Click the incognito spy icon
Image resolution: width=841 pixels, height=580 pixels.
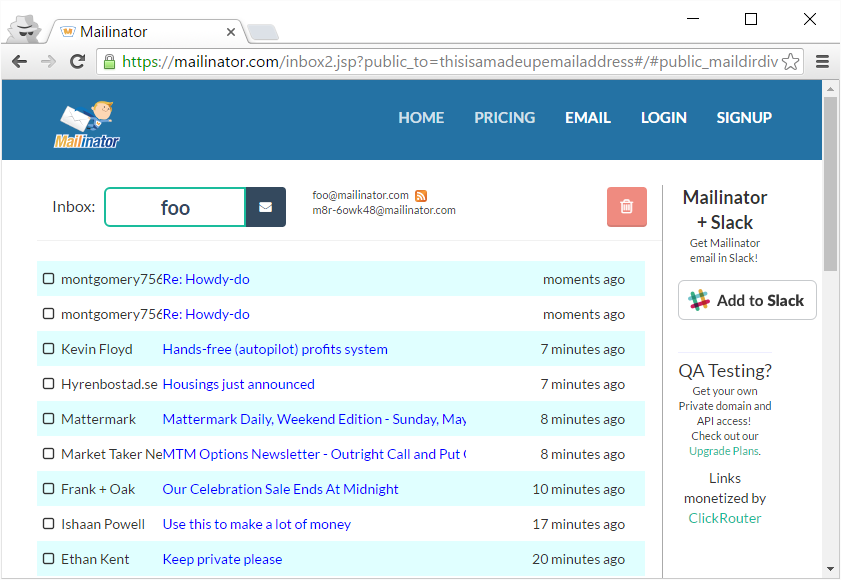click(25, 29)
